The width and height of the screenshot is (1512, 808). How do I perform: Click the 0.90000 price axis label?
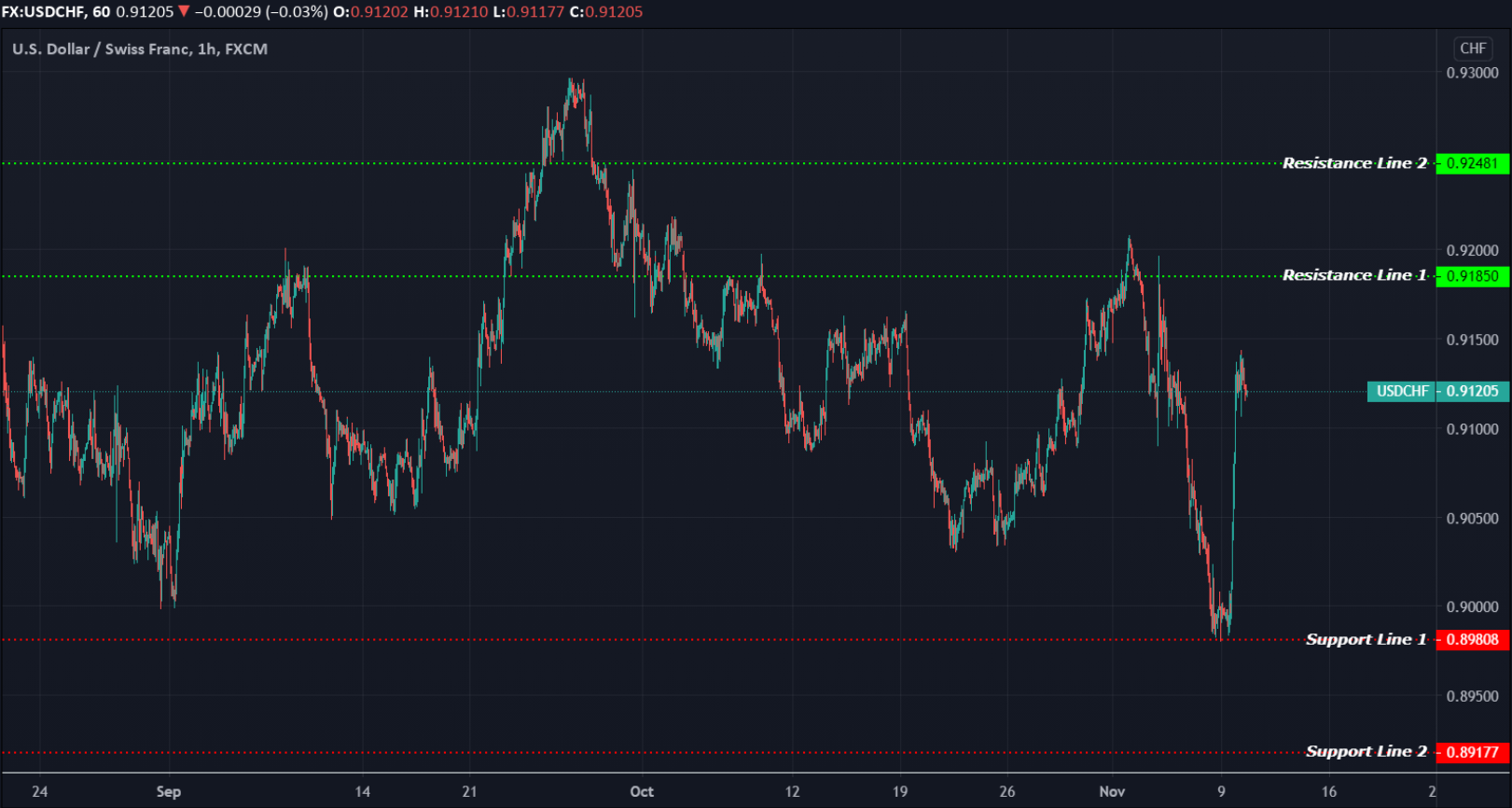1473,606
